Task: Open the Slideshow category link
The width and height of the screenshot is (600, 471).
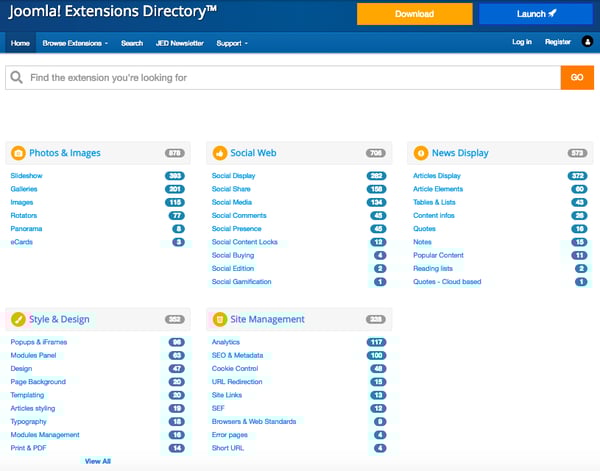Action: (27, 175)
